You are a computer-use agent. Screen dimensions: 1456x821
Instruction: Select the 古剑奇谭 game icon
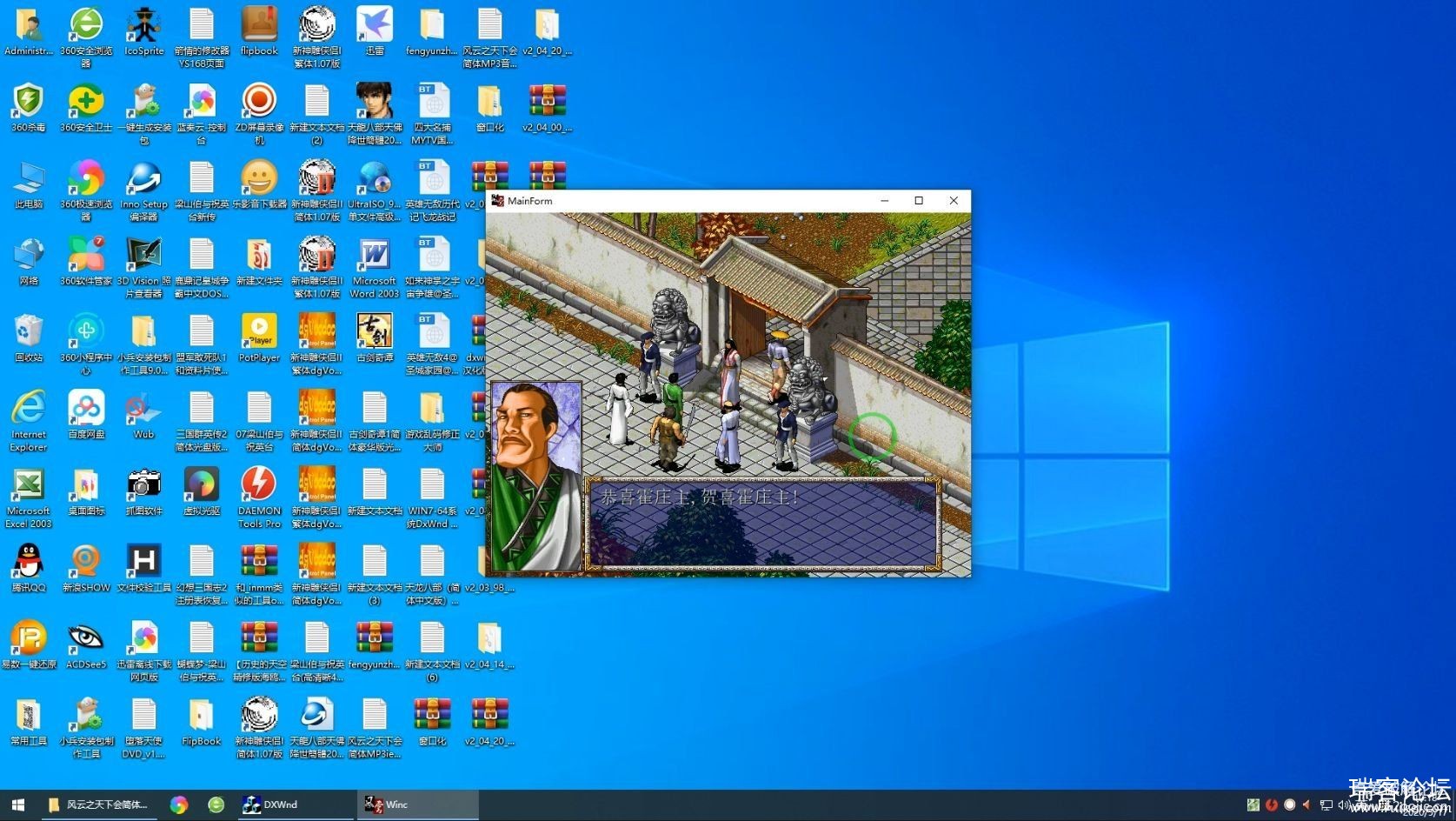(375, 337)
